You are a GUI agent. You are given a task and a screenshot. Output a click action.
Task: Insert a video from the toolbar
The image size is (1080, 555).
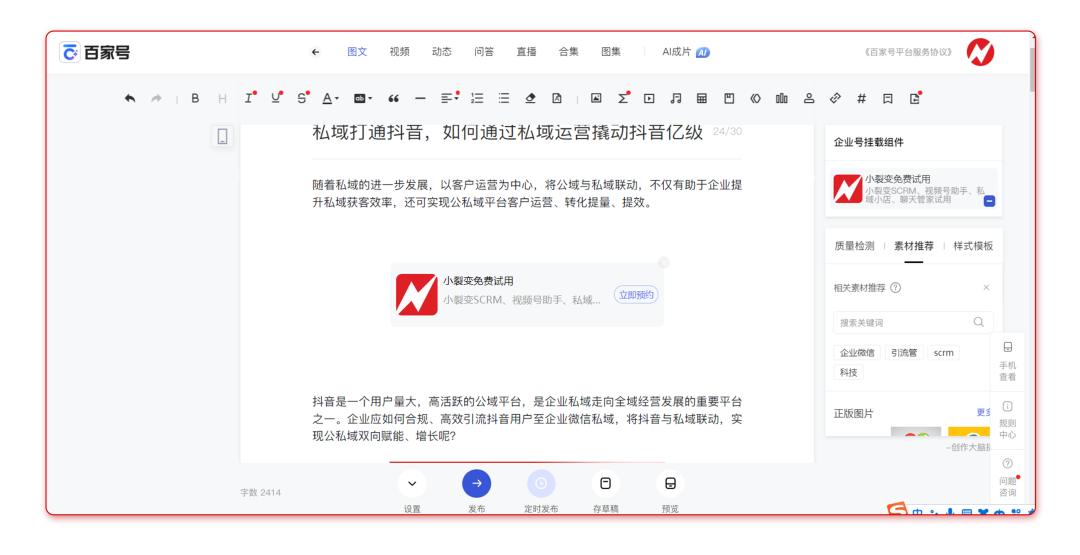click(649, 98)
